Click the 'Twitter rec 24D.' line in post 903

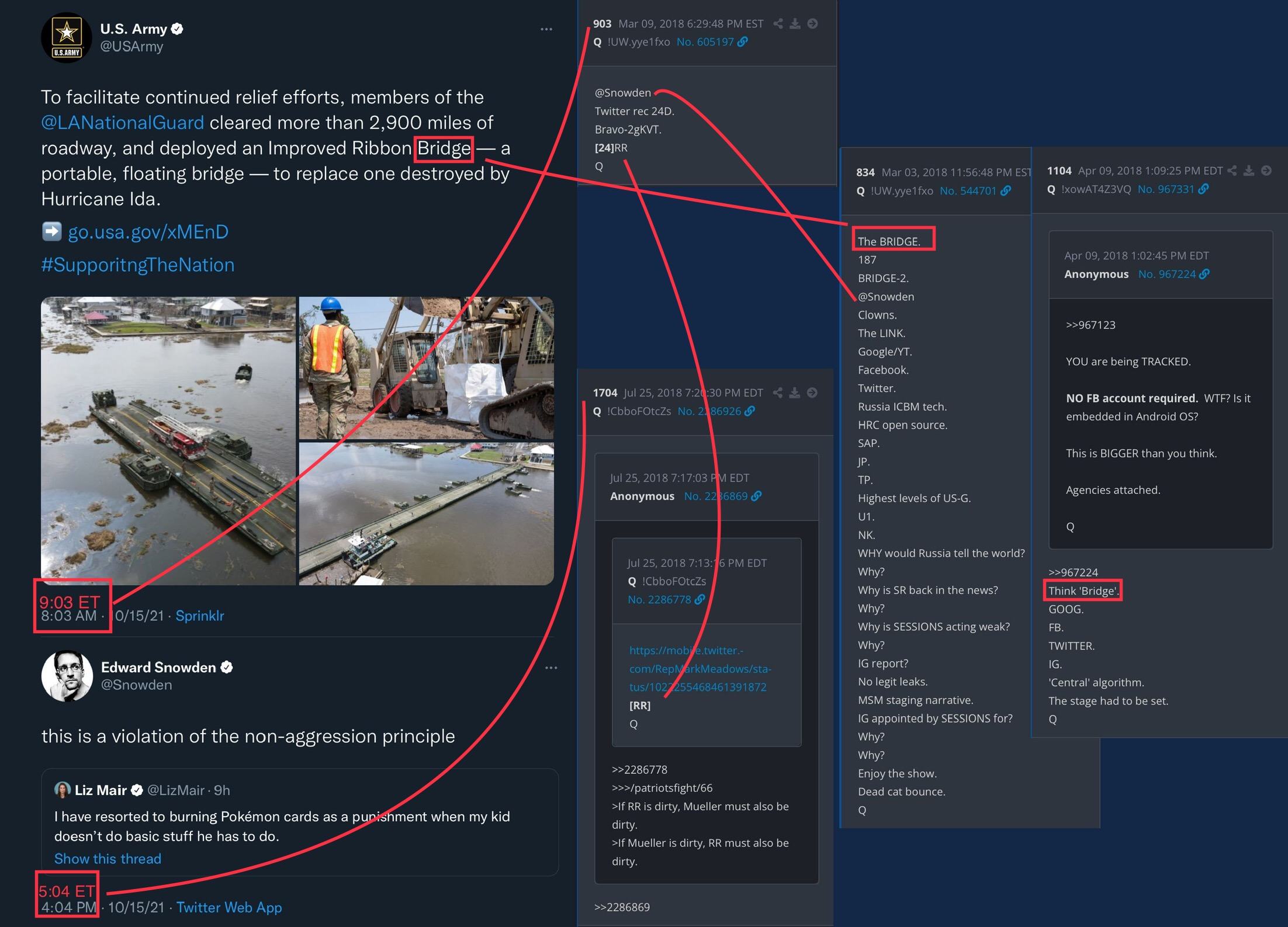[x=634, y=111]
